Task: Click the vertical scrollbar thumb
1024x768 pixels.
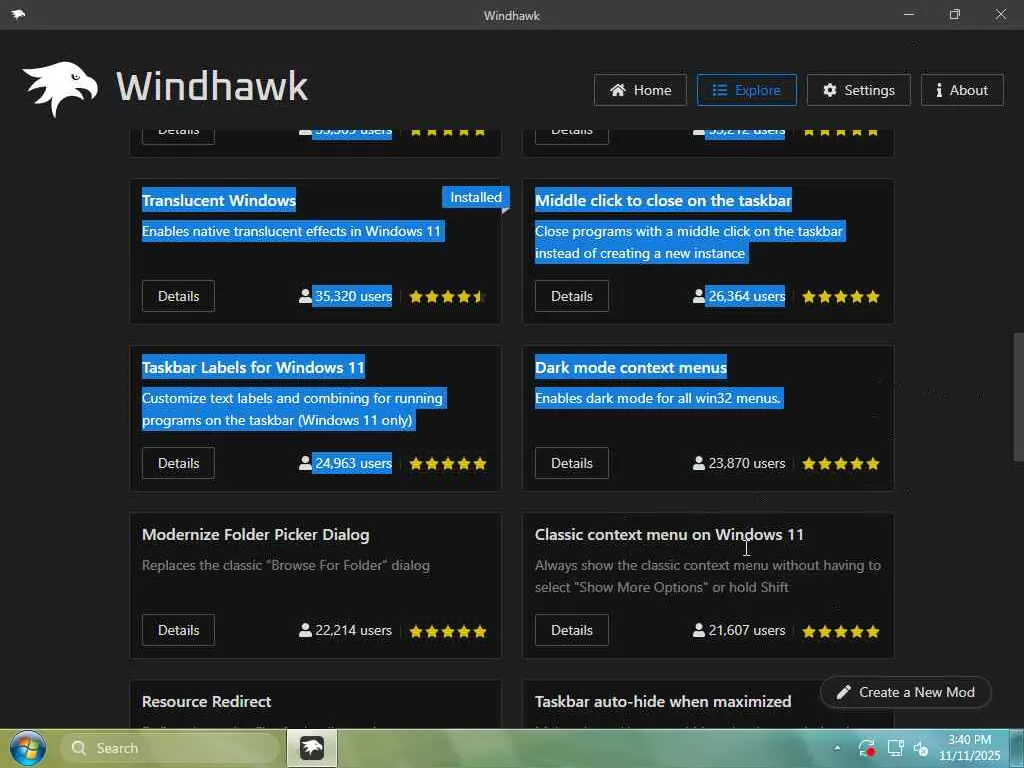Action: click(x=1017, y=397)
